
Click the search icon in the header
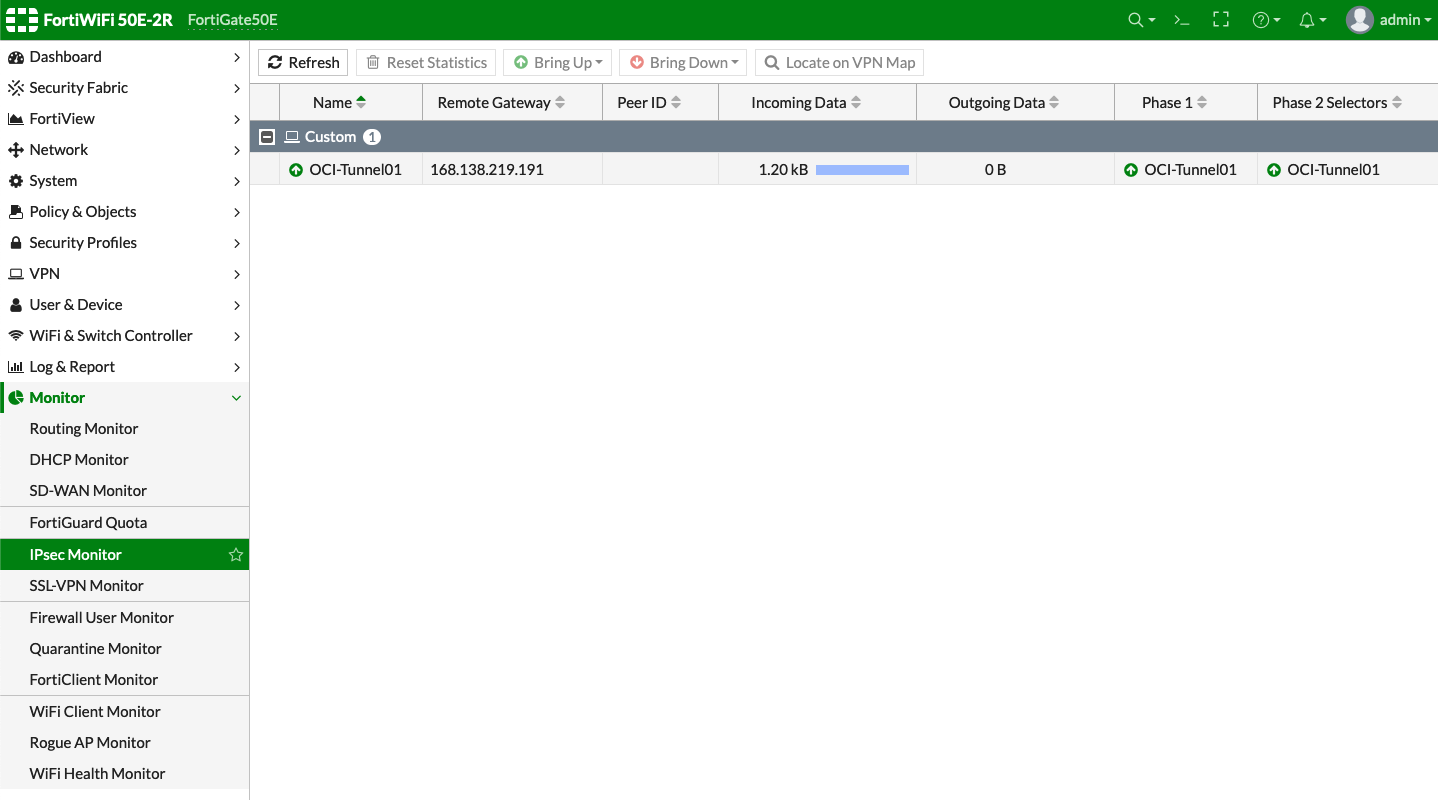tap(1135, 19)
